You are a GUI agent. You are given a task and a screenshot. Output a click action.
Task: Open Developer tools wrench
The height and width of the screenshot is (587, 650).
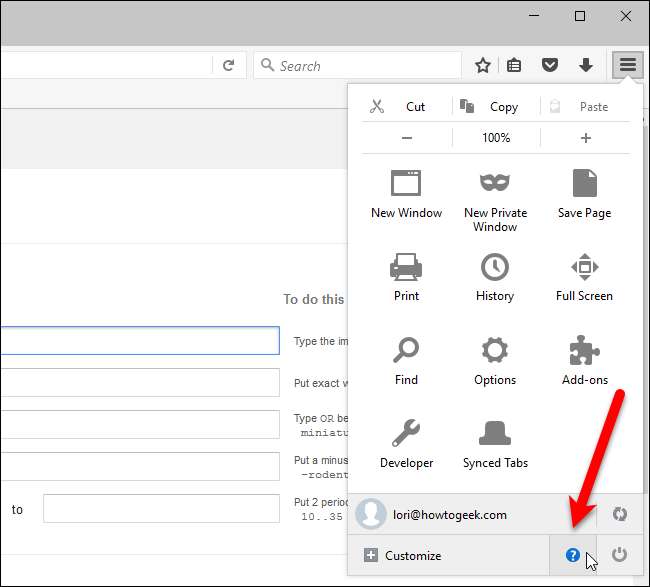click(406, 444)
